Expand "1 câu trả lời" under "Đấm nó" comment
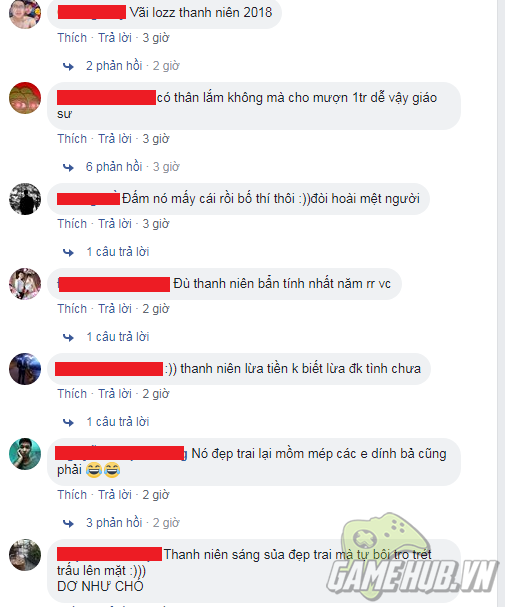The image size is (505, 607). (x=118, y=252)
